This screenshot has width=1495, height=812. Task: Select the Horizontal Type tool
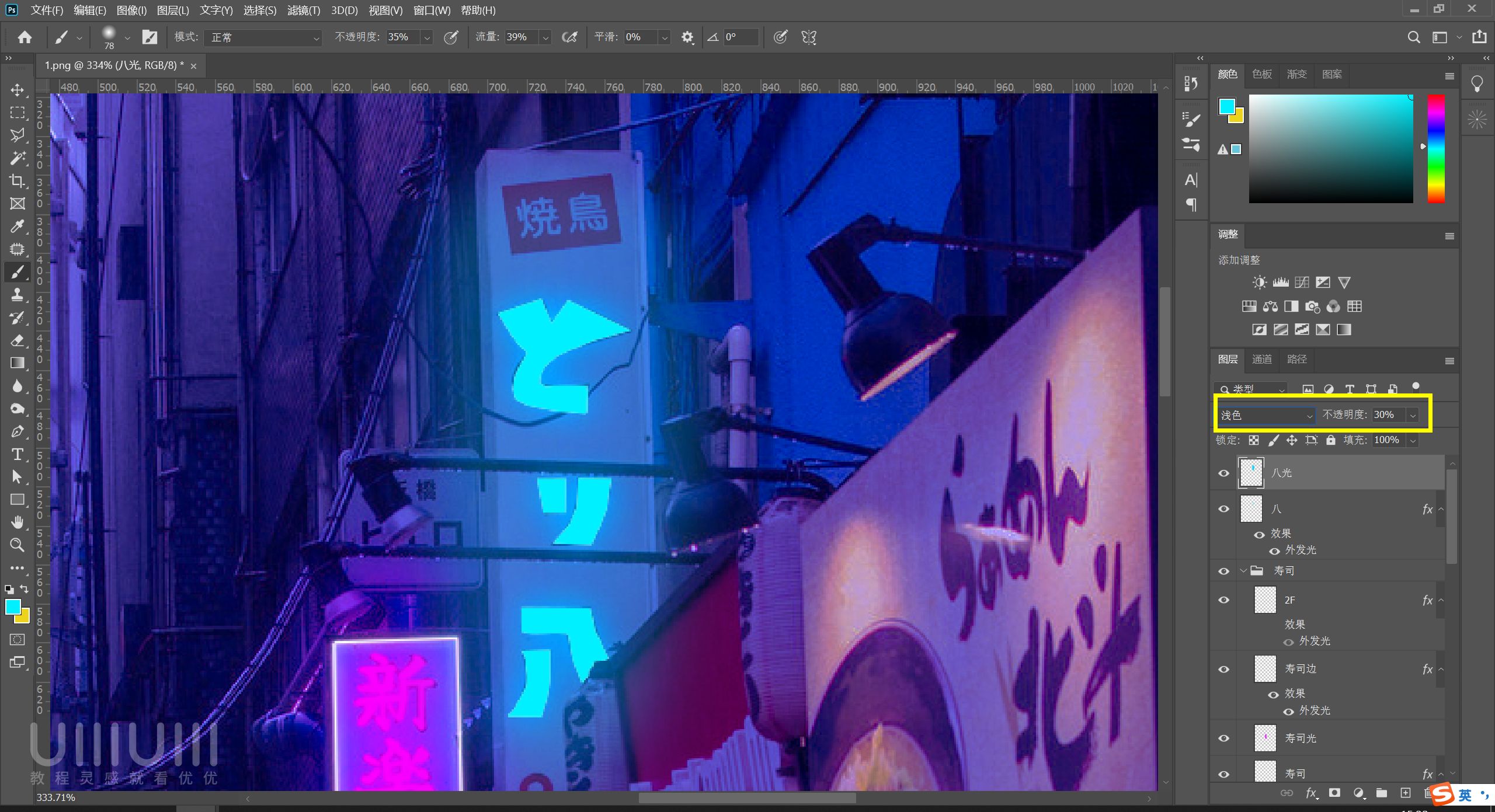(x=18, y=454)
